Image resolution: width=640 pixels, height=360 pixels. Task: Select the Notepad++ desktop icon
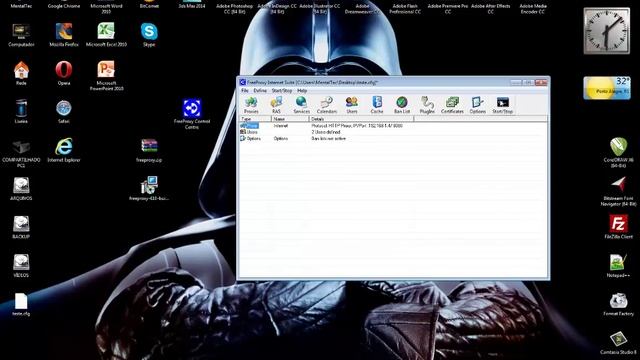(x=618, y=265)
